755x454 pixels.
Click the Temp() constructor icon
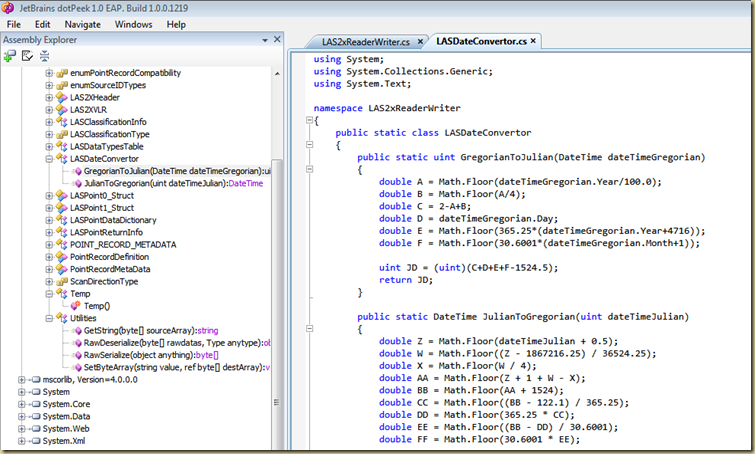click(x=75, y=305)
